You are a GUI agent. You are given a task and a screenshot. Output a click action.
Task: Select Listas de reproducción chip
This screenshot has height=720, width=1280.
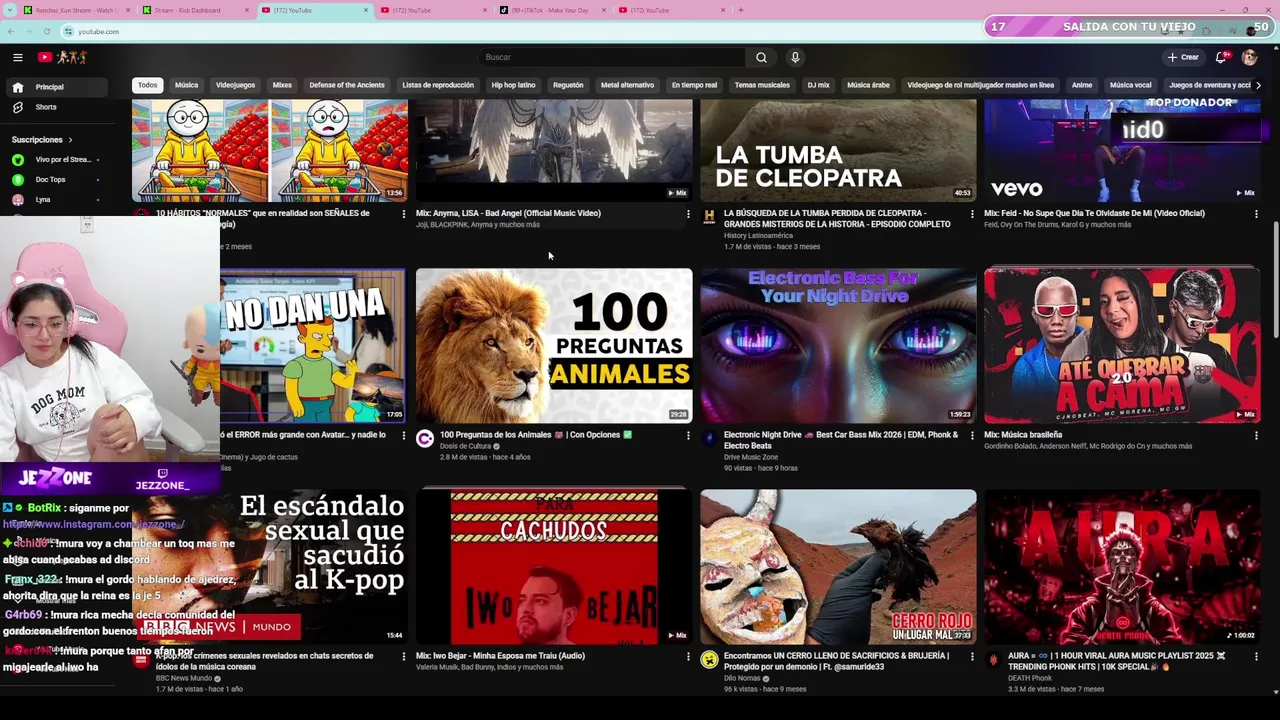pyautogui.click(x=438, y=85)
